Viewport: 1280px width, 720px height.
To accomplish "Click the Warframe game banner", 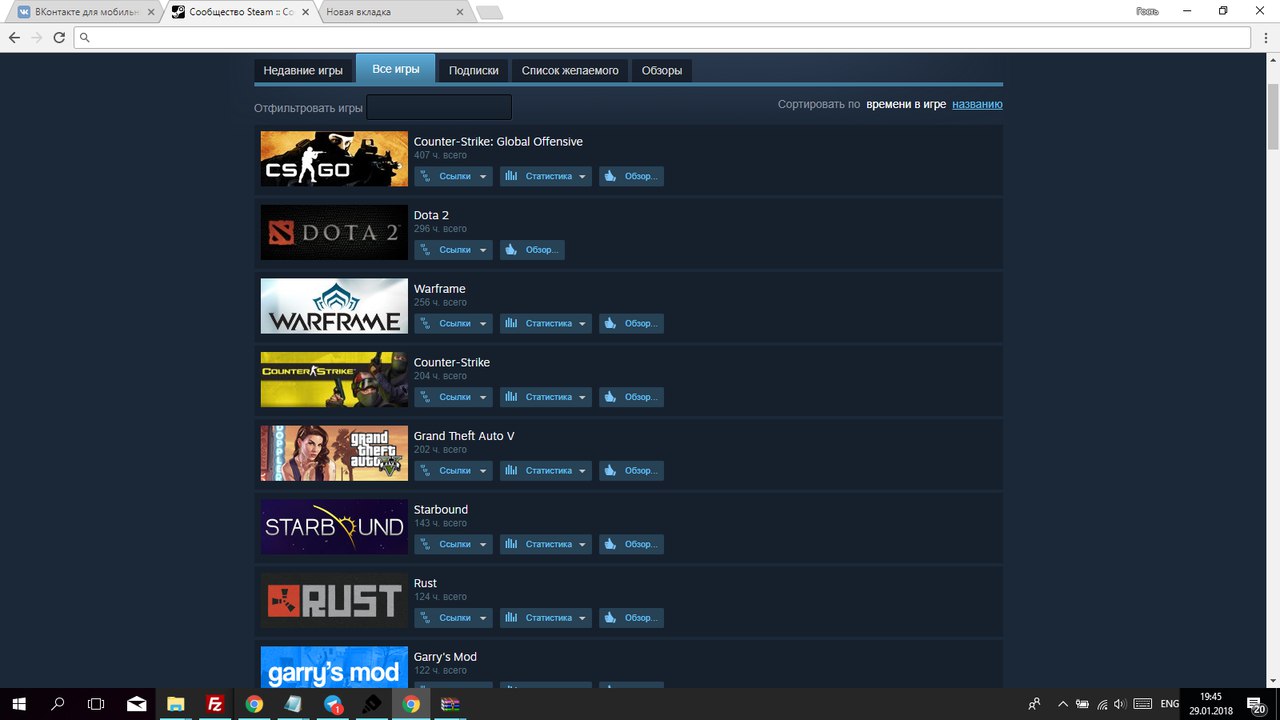I will 334,306.
